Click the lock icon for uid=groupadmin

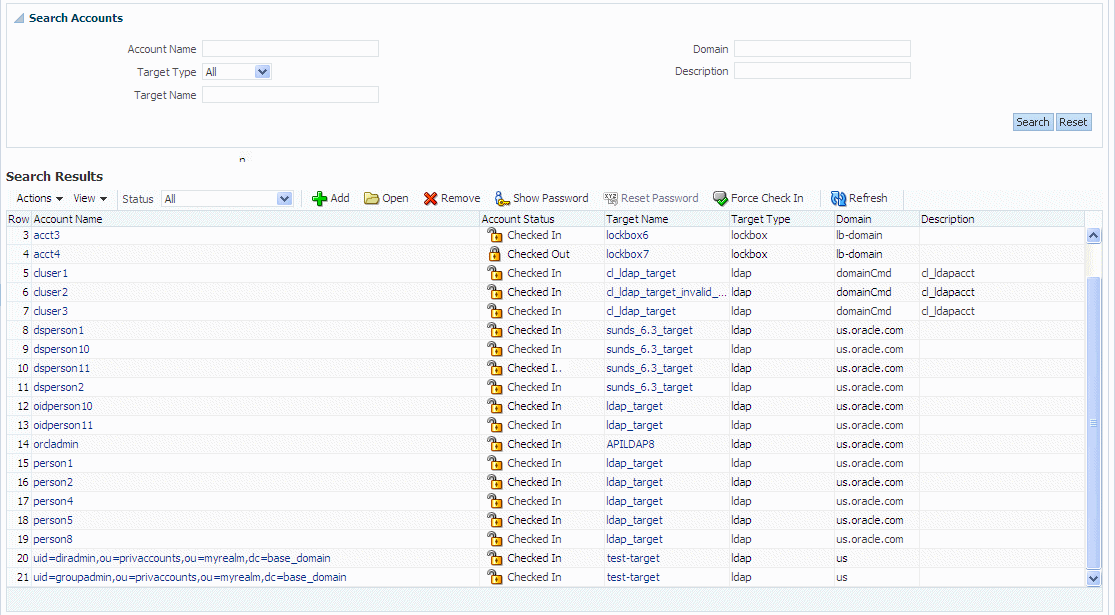coord(494,577)
